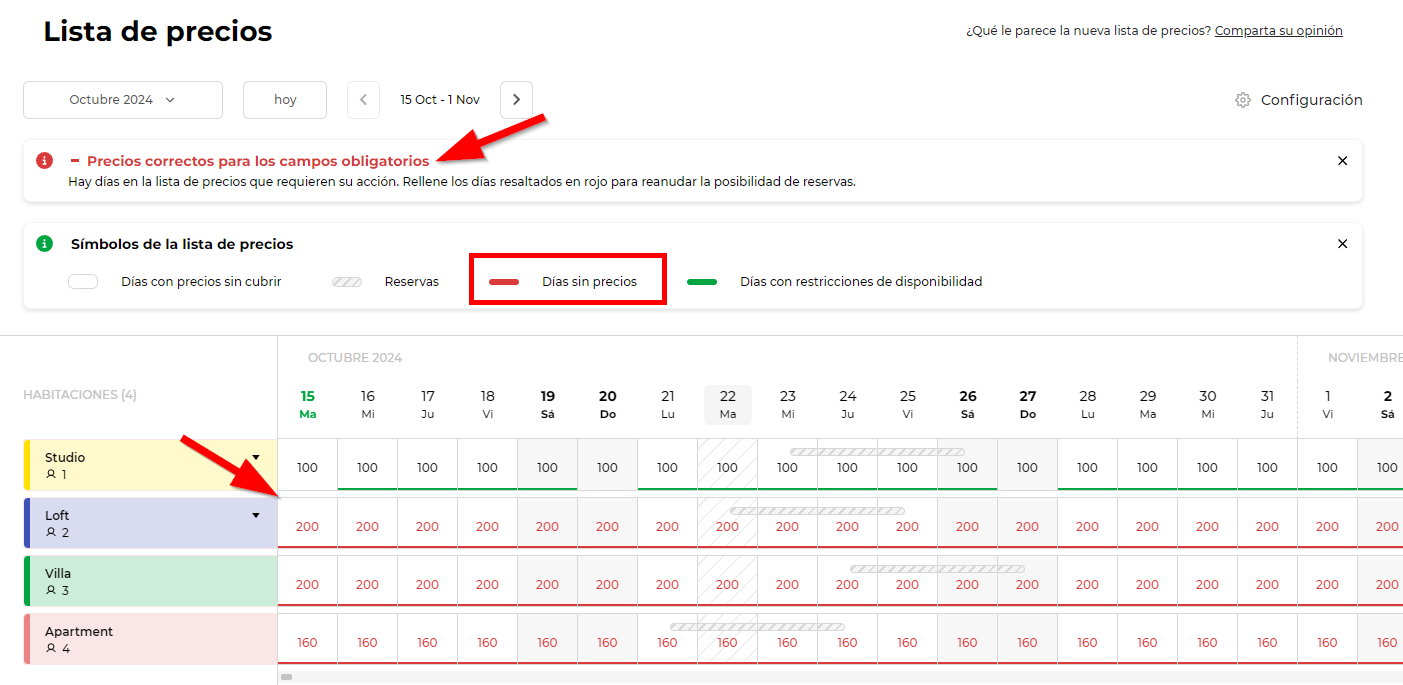
Task: Open the Octubre 2024 month dropdown
Action: [x=123, y=100]
